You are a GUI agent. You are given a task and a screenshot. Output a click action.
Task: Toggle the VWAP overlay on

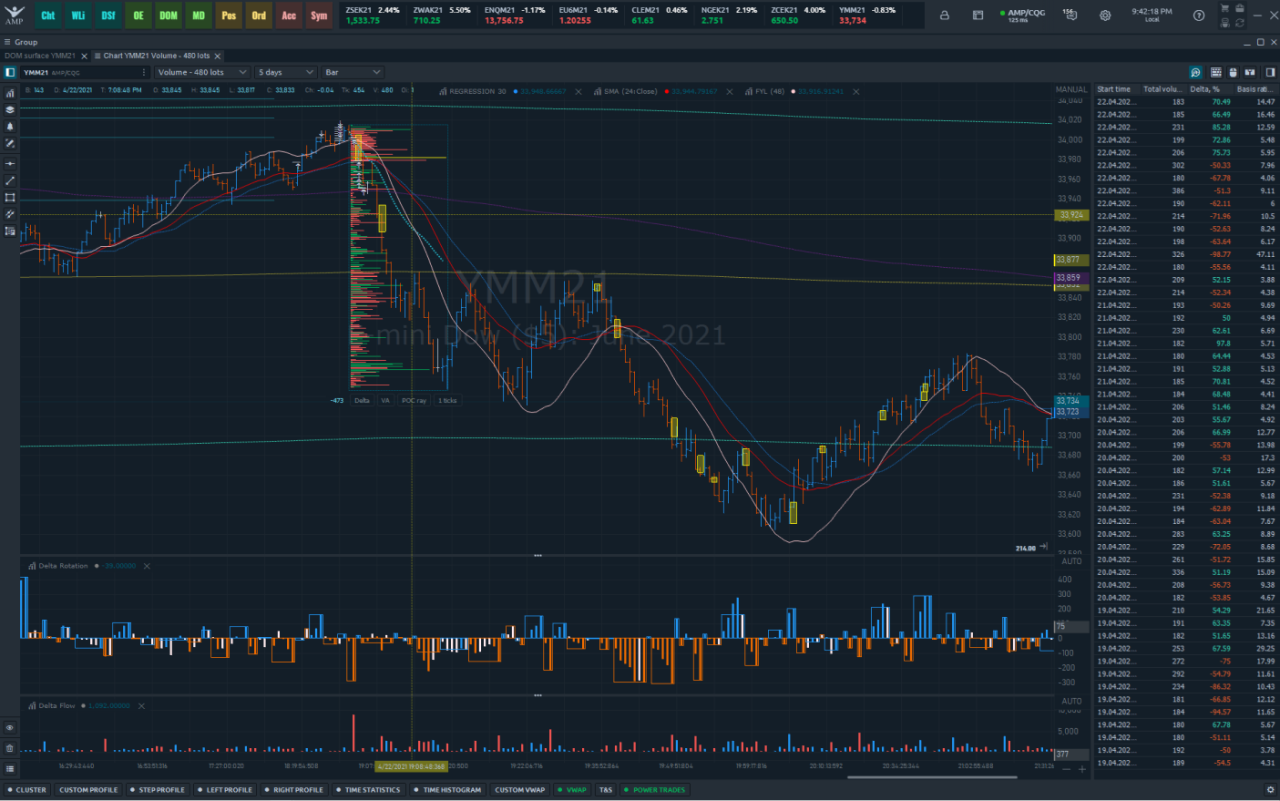572,790
